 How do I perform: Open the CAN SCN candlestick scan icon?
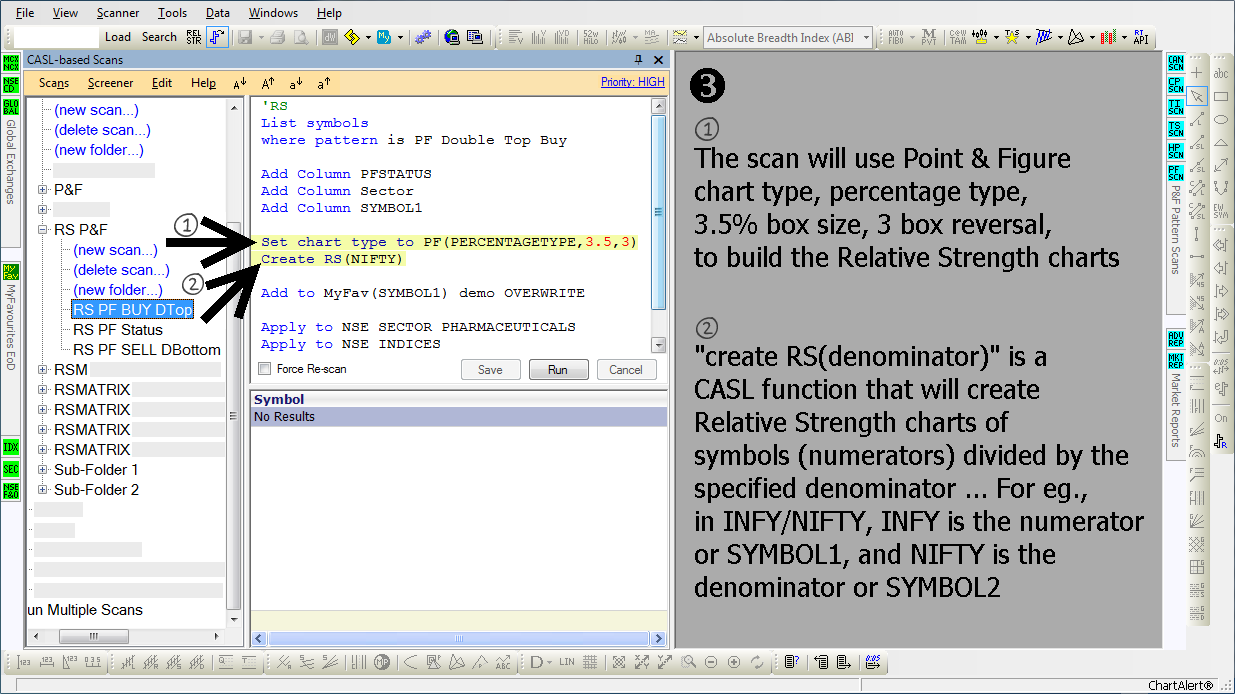[x=1176, y=63]
